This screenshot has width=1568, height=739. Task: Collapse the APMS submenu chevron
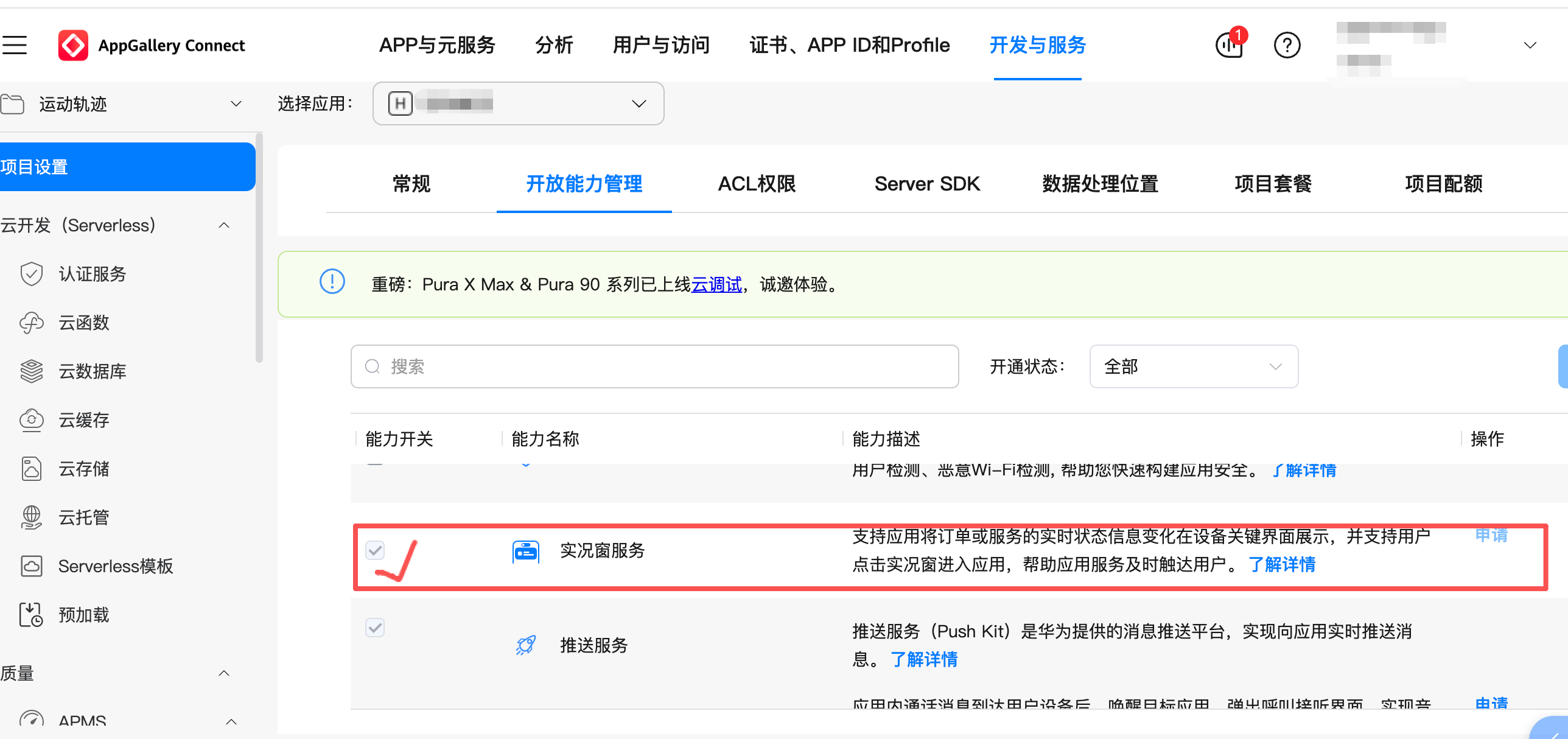231,722
